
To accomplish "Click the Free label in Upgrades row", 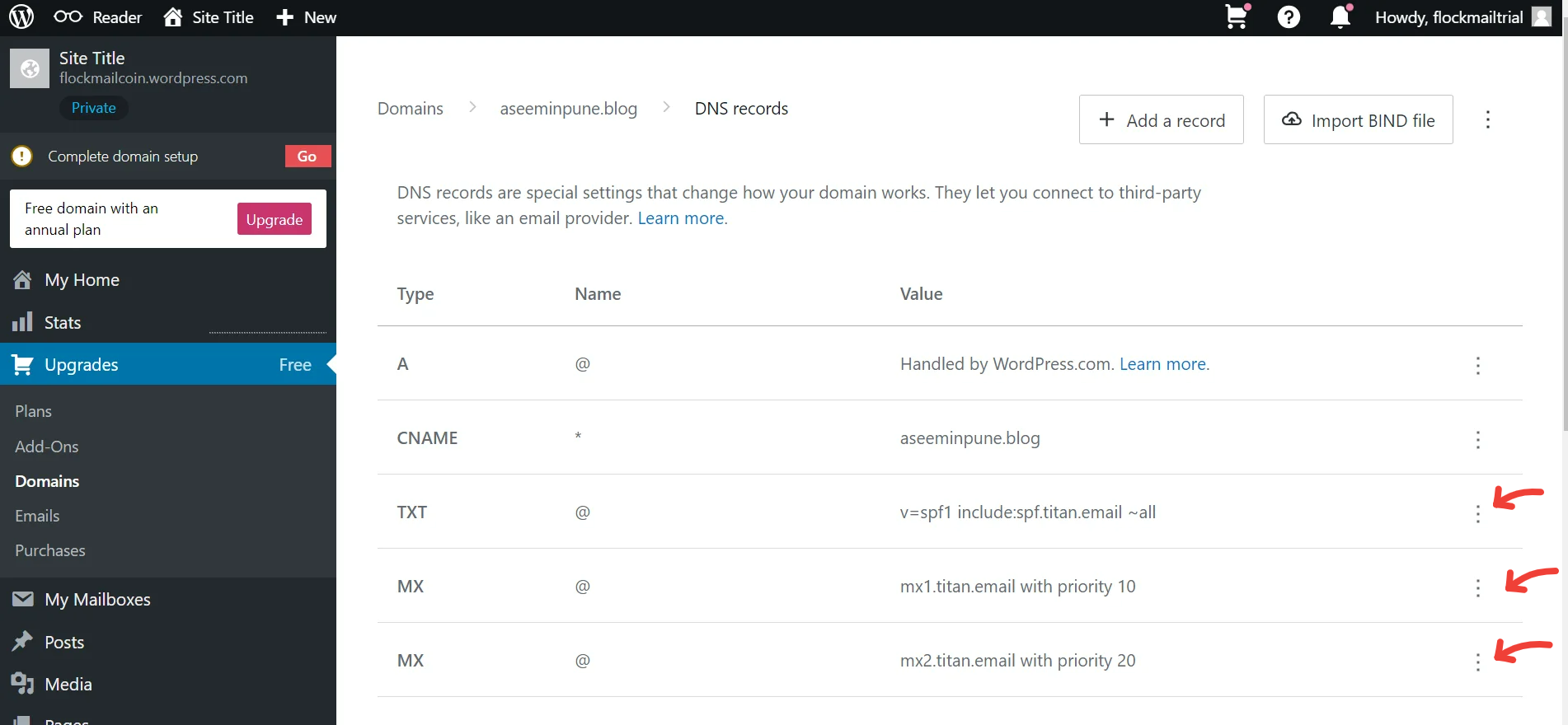I will 295,364.
